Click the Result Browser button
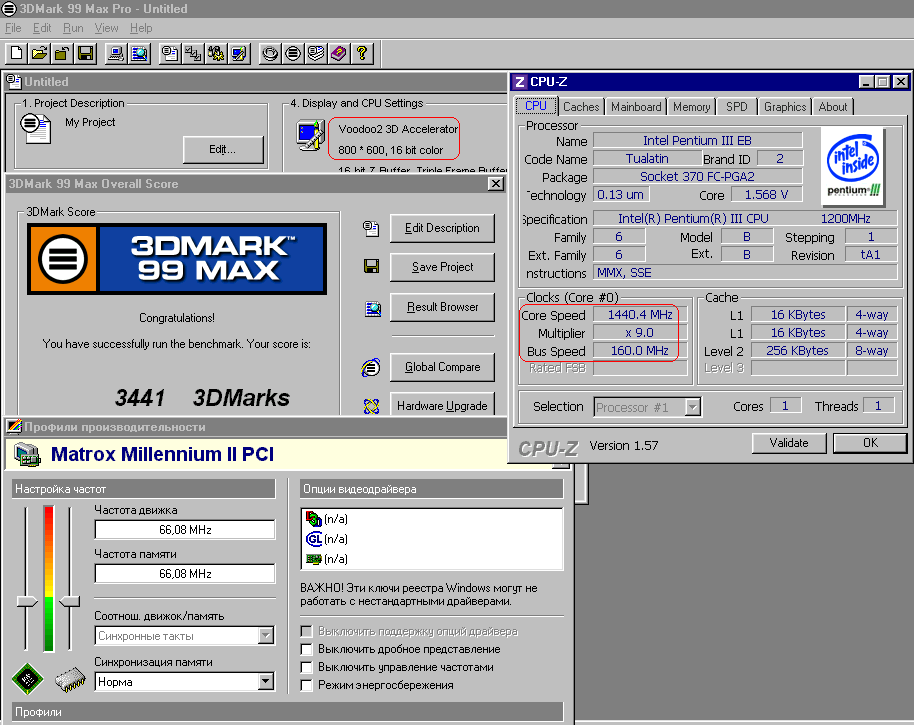This screenshot has width=914, height=725. [x=442, y=307]
